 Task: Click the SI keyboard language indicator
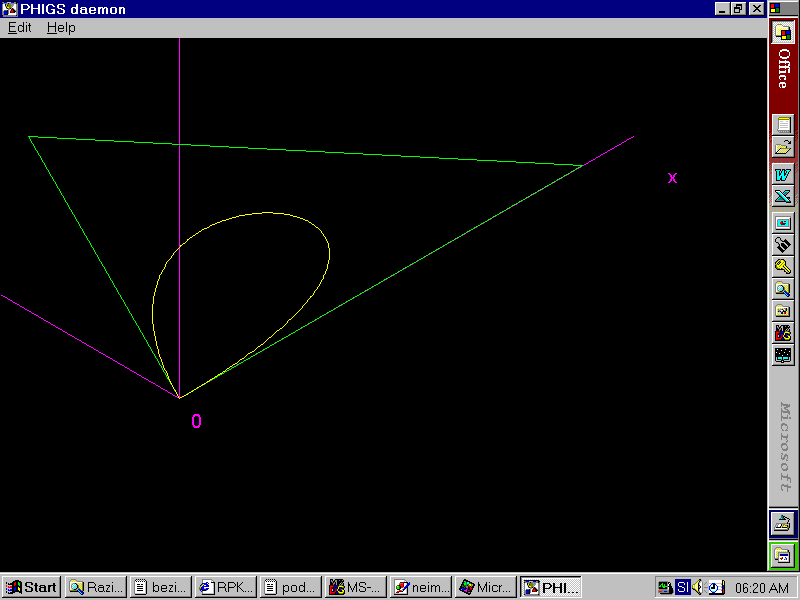tap(682, 587)
